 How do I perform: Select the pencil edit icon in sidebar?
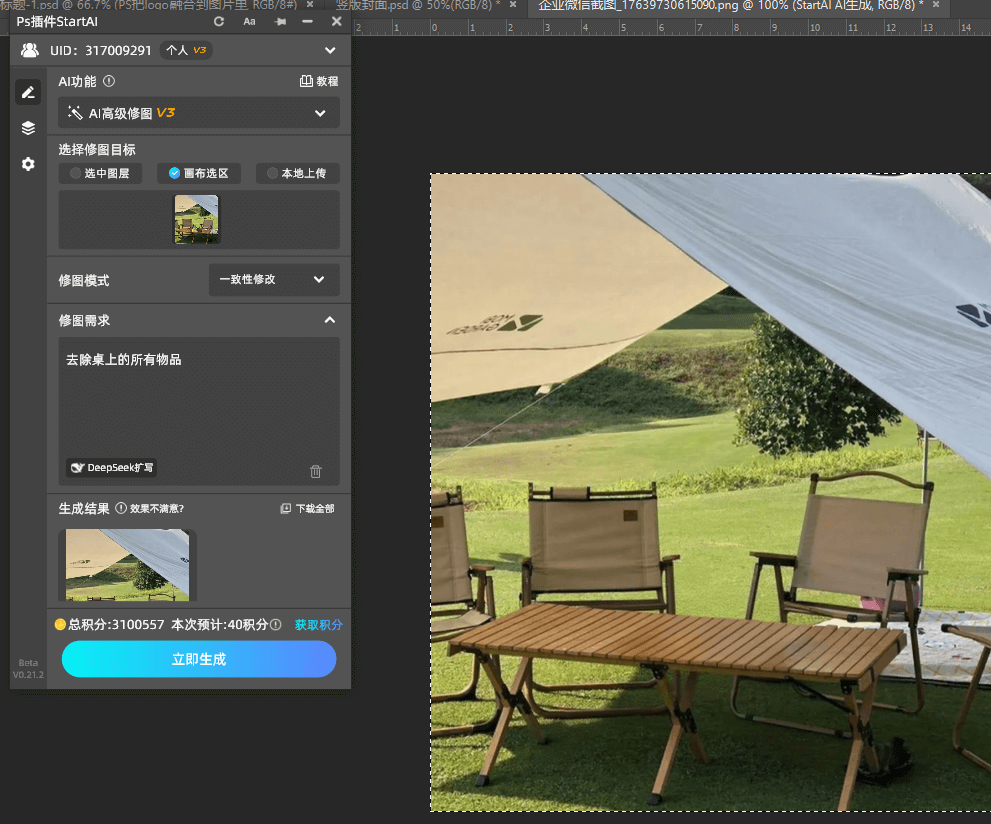[28, 92]
